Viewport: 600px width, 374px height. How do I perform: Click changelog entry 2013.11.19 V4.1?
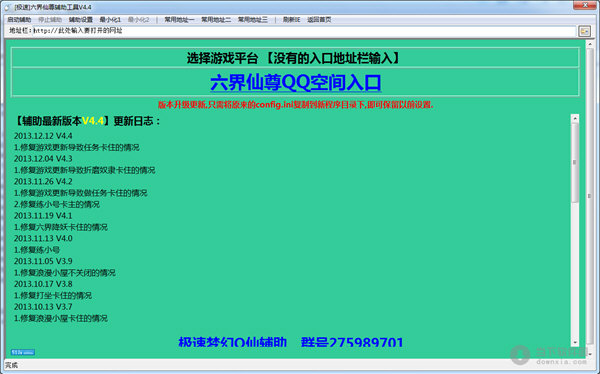[x=43, y=216]
